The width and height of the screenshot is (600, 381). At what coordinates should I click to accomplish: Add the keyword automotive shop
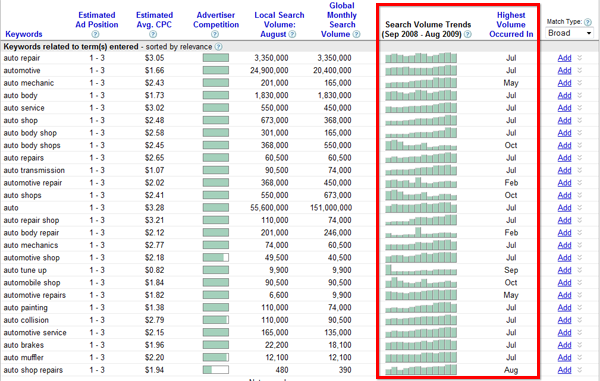coord(564,258)
